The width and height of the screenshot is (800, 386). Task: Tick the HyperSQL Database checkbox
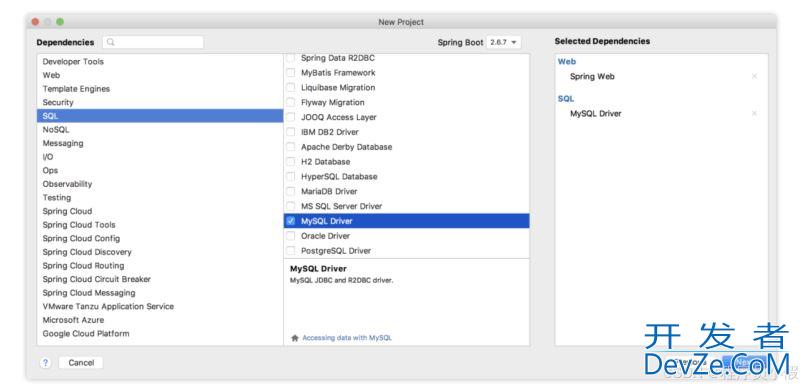290,176
